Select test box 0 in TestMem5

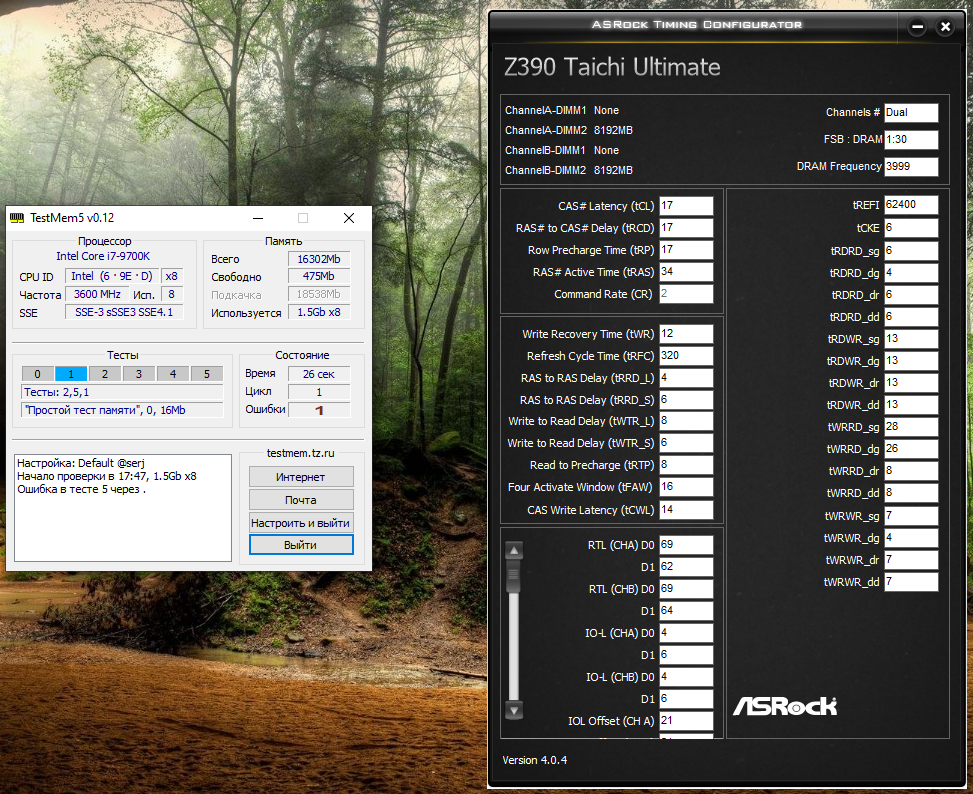click(x=37, y=374)
